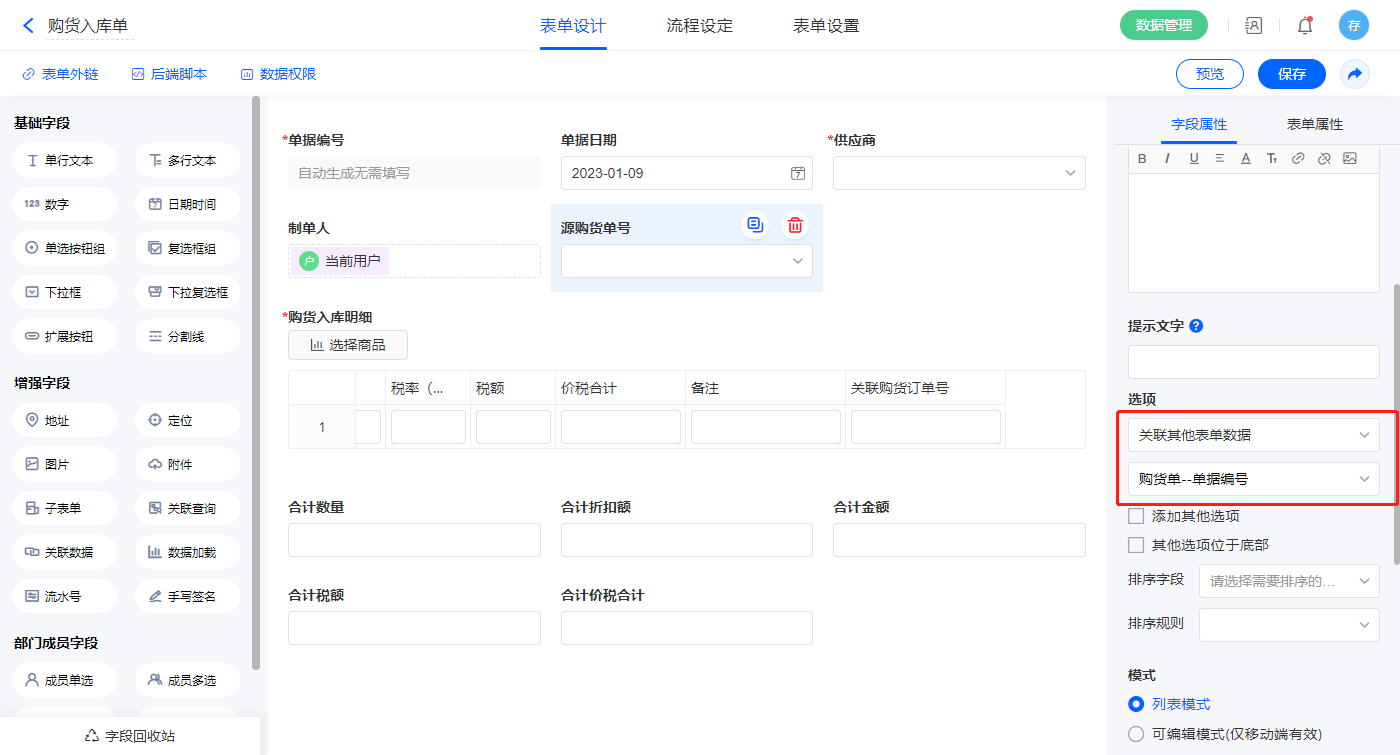The width and height of the screenshot is (1400, 755).
Task: Open the 供应商 dropdown in the form
Action: coord(958,173)
